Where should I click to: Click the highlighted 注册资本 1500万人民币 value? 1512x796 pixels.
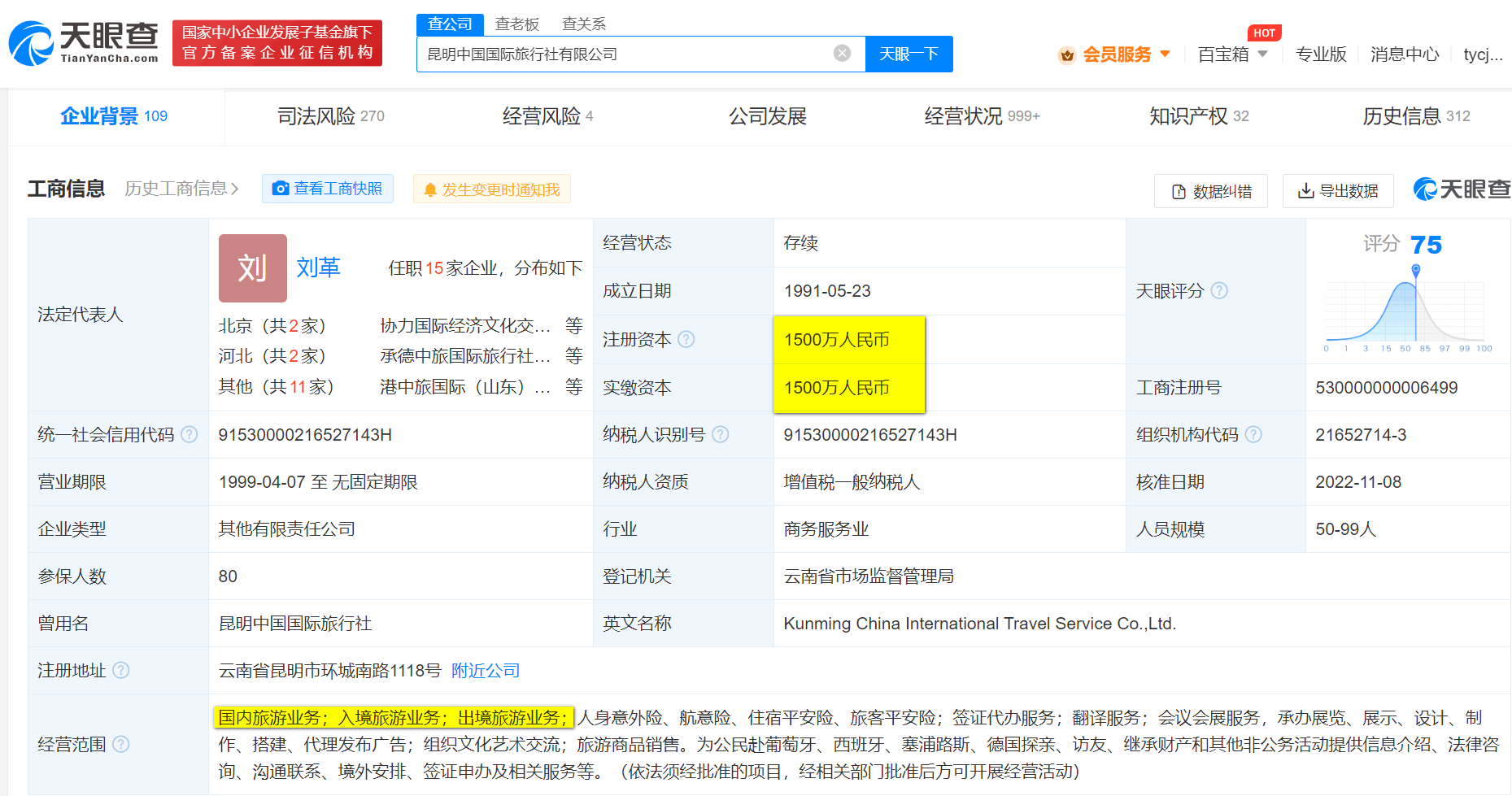pyautogui.click(x=837, y=339)
